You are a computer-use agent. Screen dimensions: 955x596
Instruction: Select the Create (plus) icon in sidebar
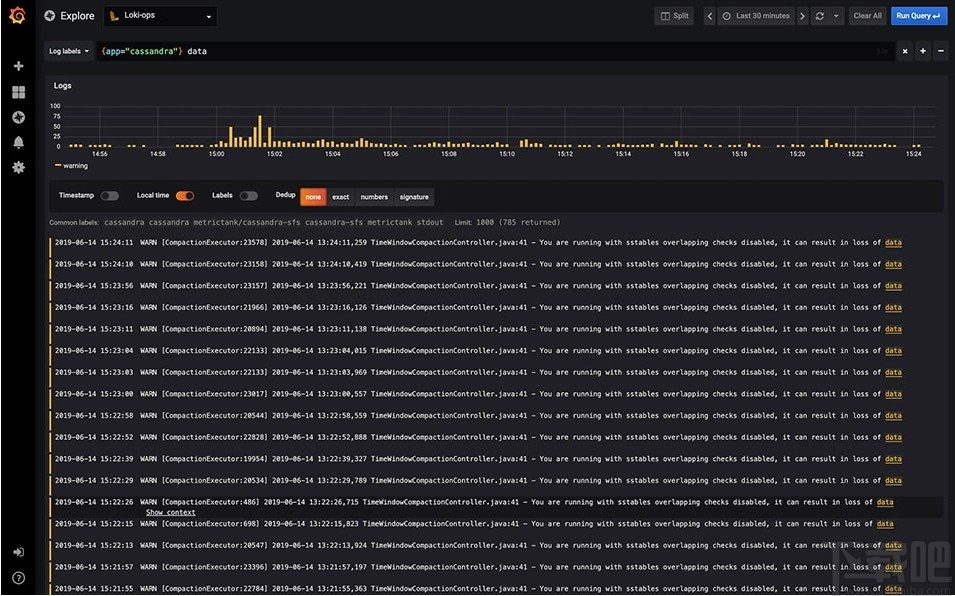click(x=18, y=65)
